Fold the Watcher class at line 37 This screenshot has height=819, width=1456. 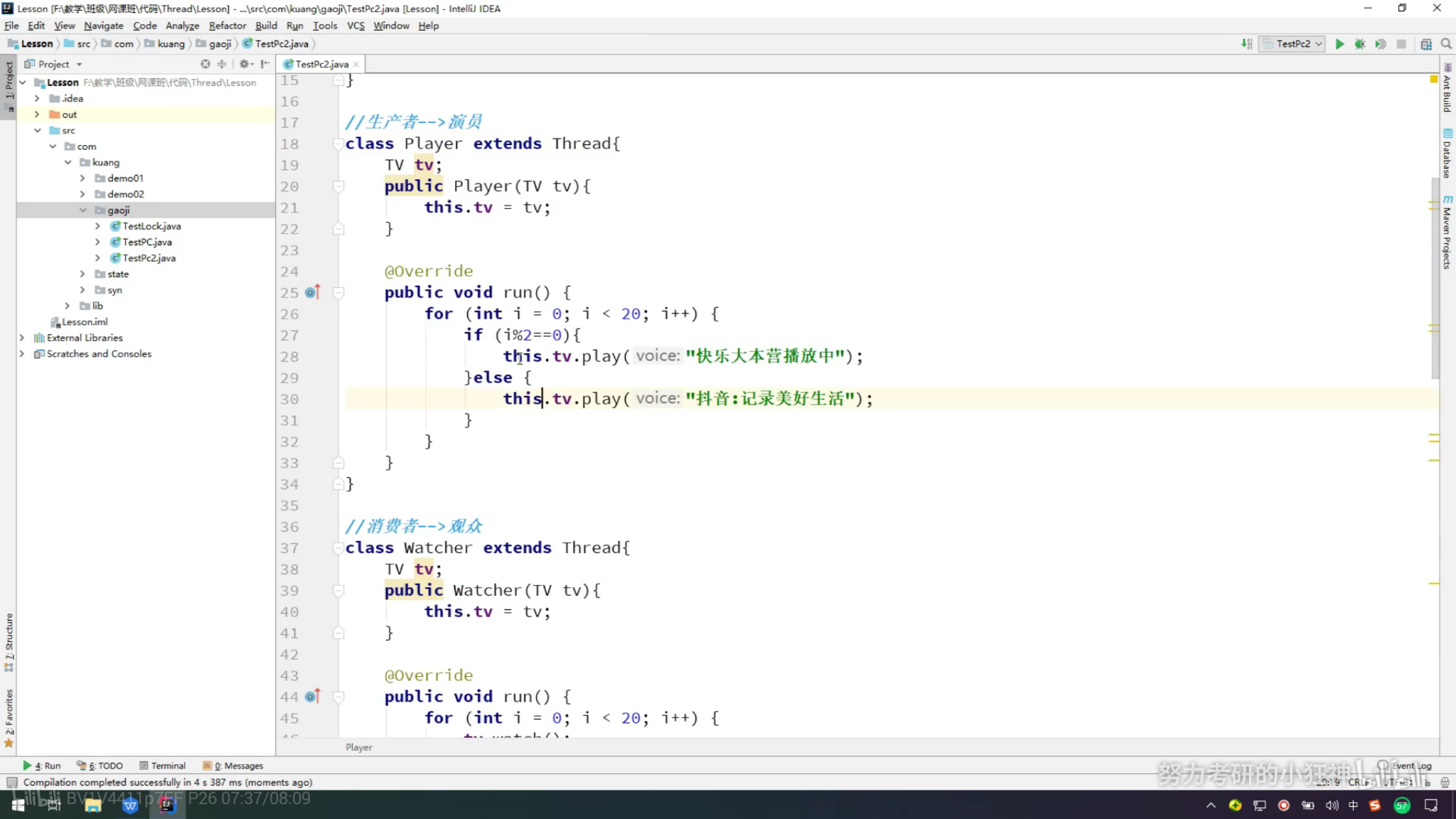click(338, 548)
